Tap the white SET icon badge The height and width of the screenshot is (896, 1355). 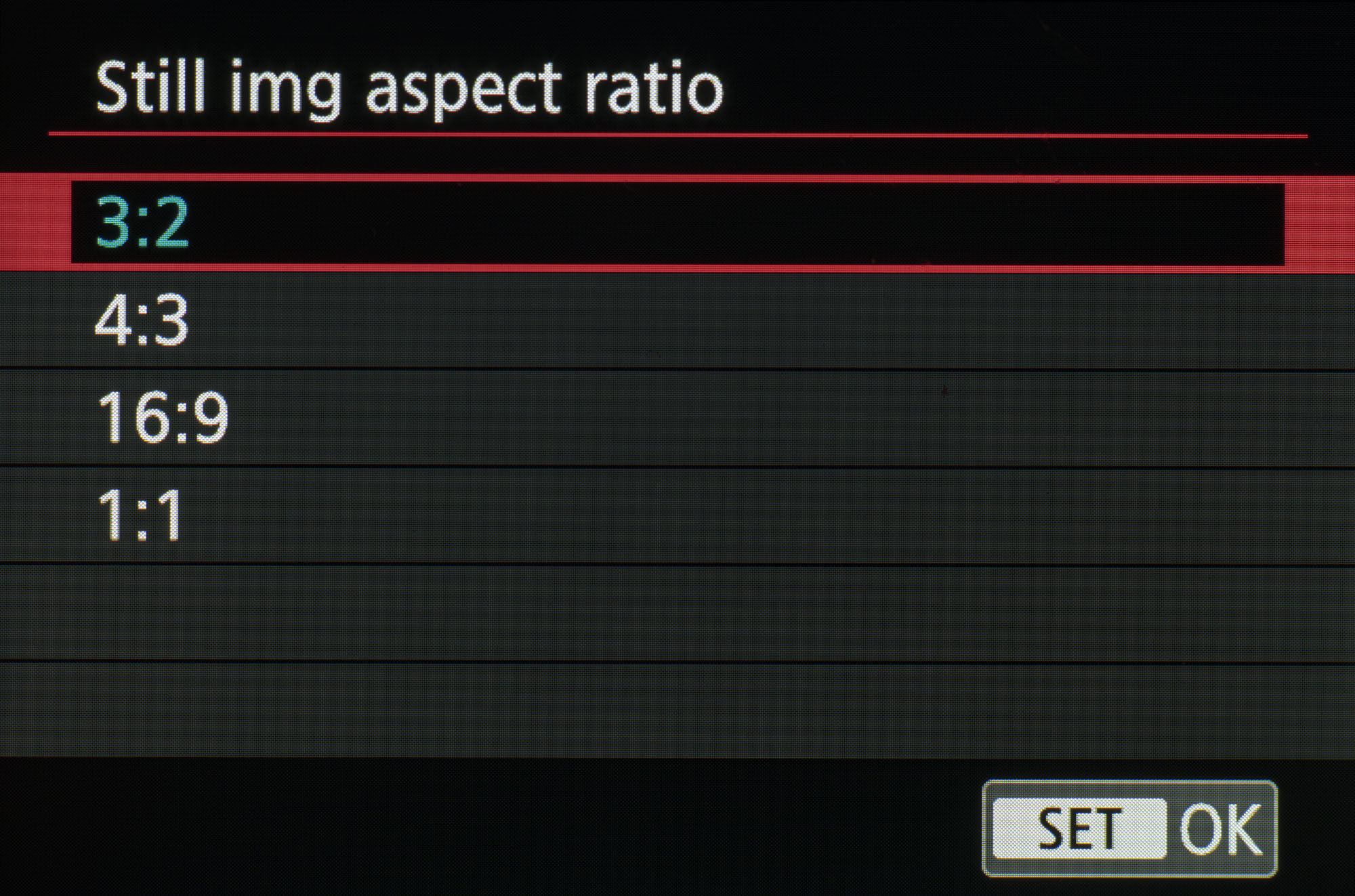click(1079, 828)
